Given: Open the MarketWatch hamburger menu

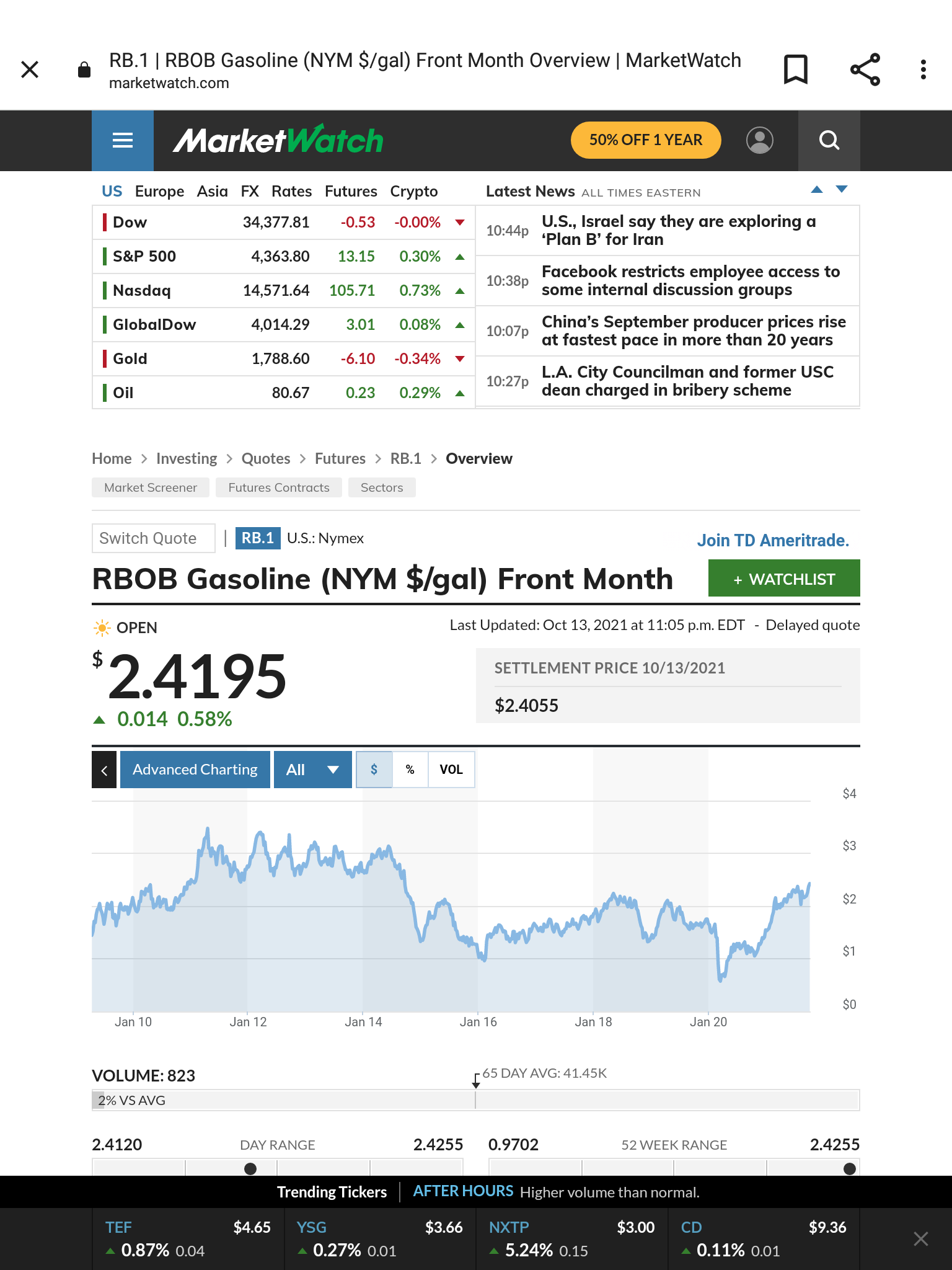Looking at the screenshot, I should (123, 141).
